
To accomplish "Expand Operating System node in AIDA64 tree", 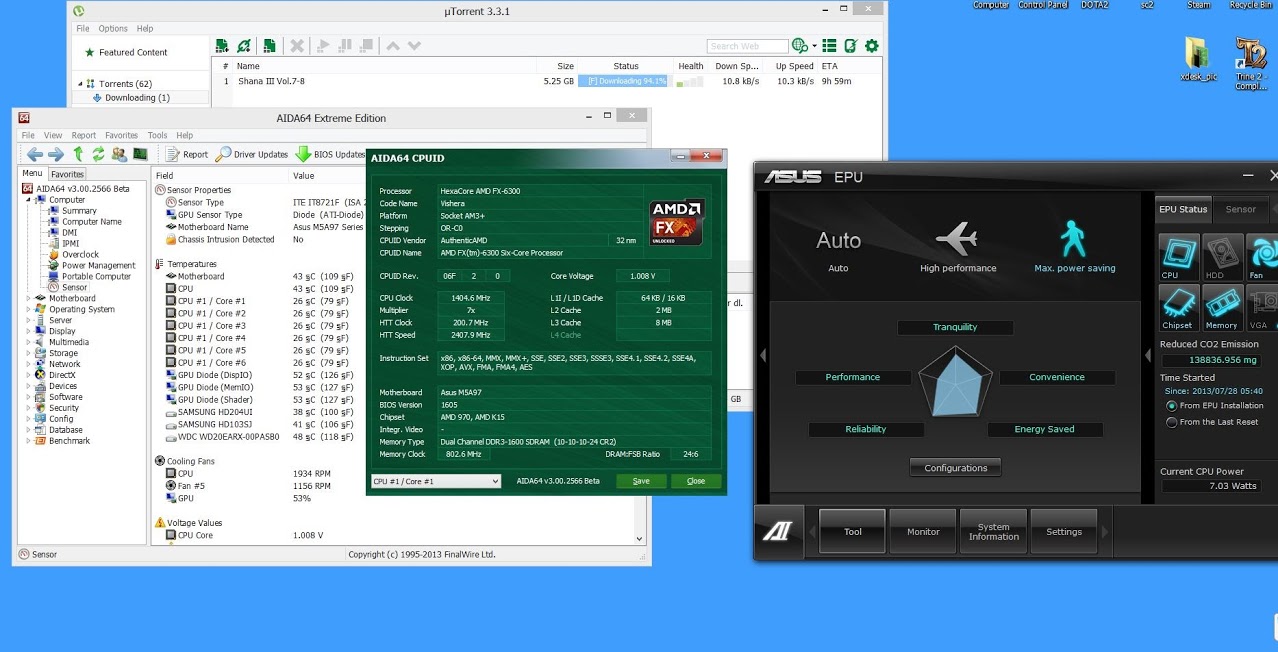I will pyautogui.click(x=29, y=309).
